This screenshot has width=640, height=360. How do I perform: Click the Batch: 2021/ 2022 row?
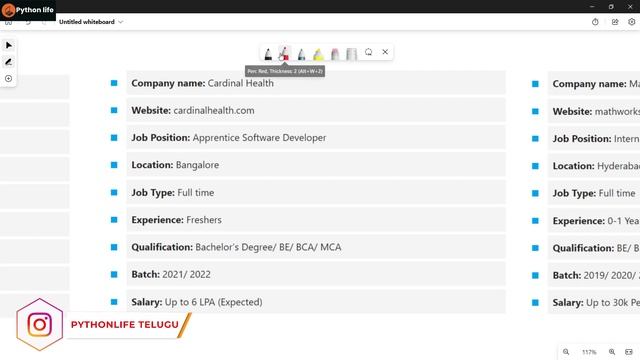point(316,274)
